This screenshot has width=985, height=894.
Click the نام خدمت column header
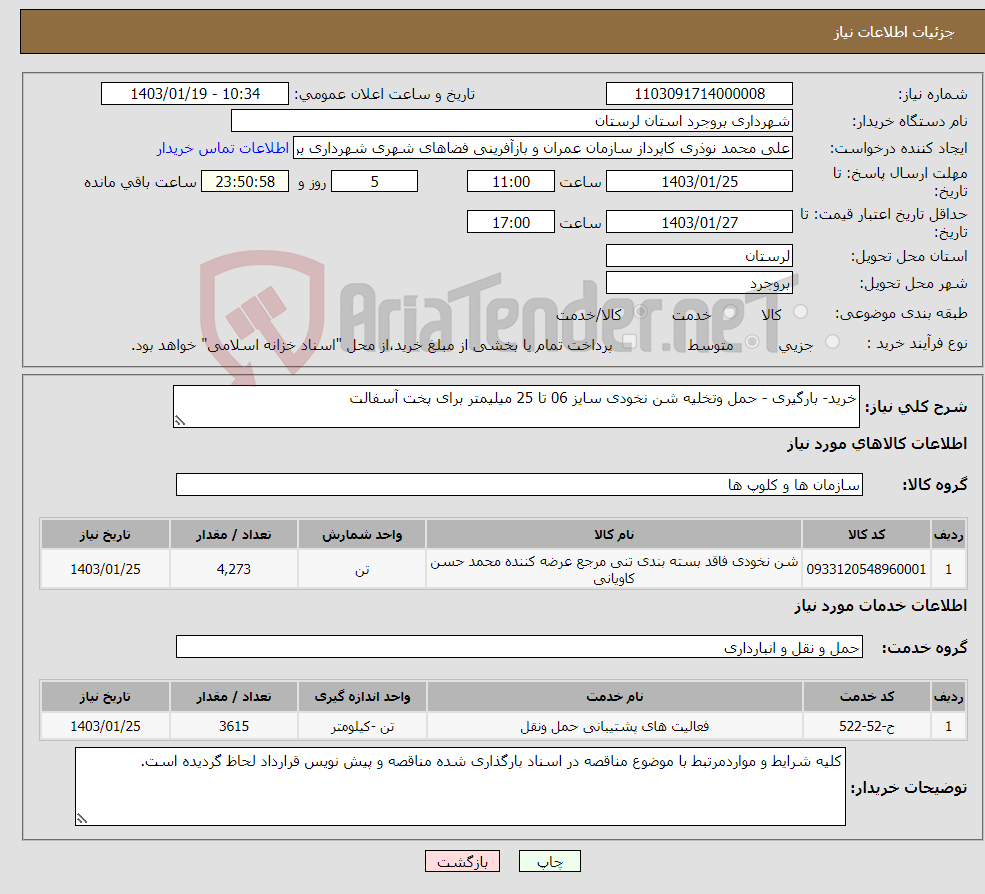coord(614,697)
